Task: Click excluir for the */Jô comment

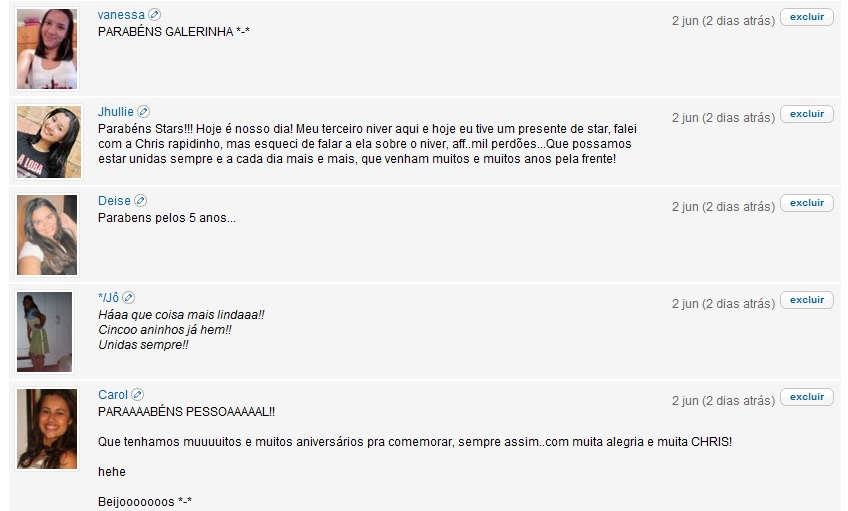Action: tap(807, 300)
